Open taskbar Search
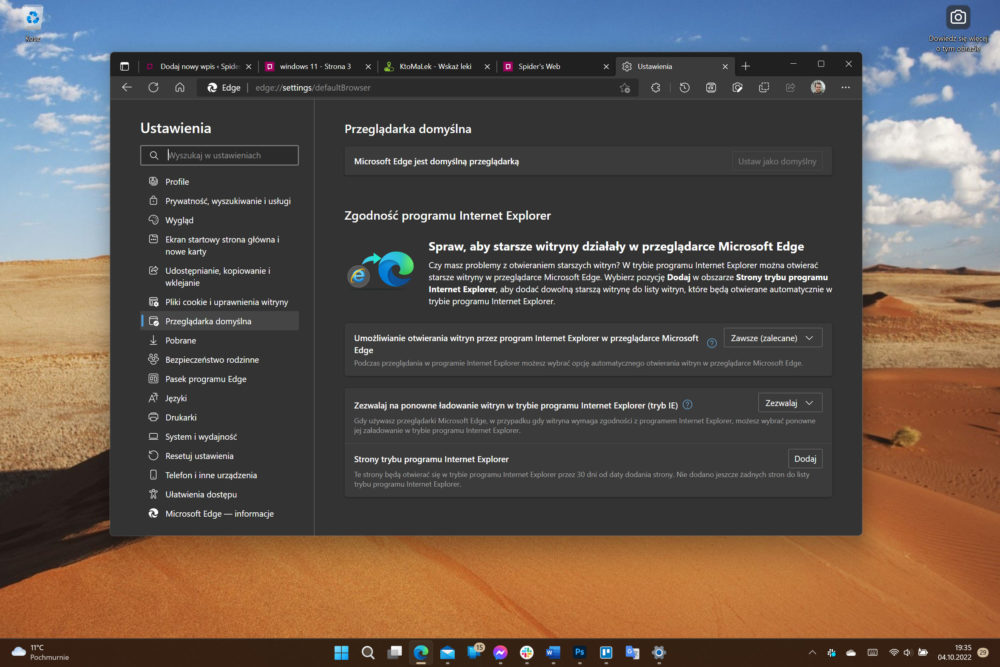The image size is (1000, 667). [x=368, y=652]
